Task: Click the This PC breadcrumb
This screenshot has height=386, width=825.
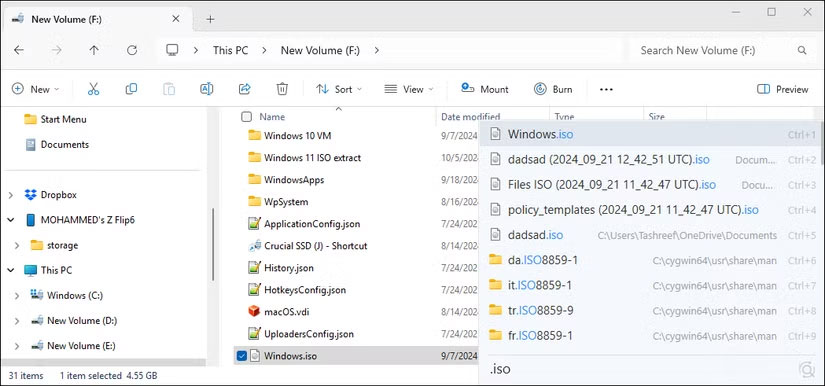Action: coord(230,50)
